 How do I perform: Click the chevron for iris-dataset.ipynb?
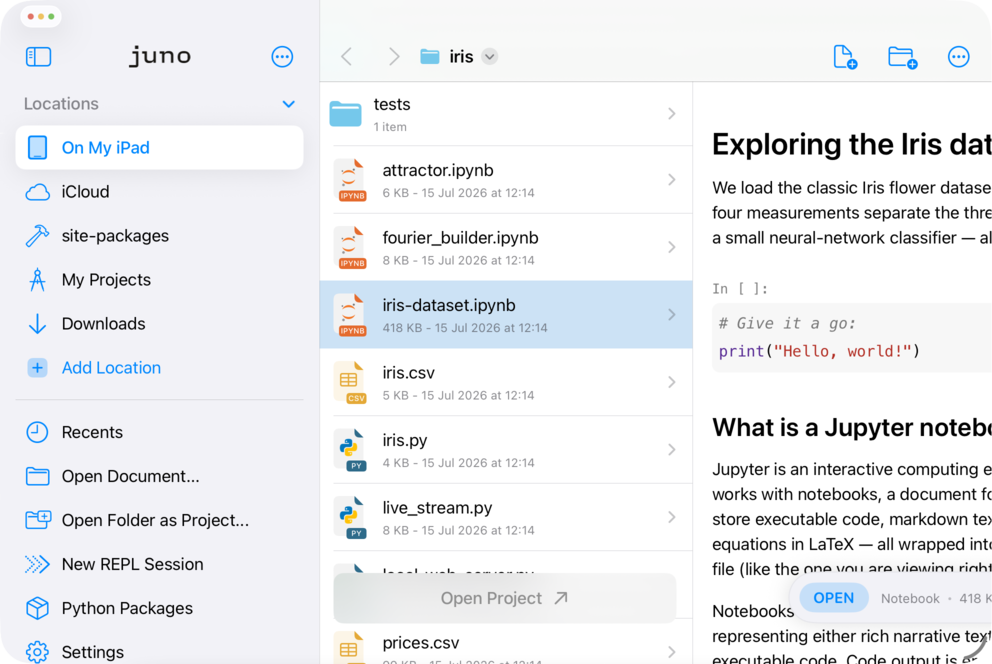click(671, 314)
